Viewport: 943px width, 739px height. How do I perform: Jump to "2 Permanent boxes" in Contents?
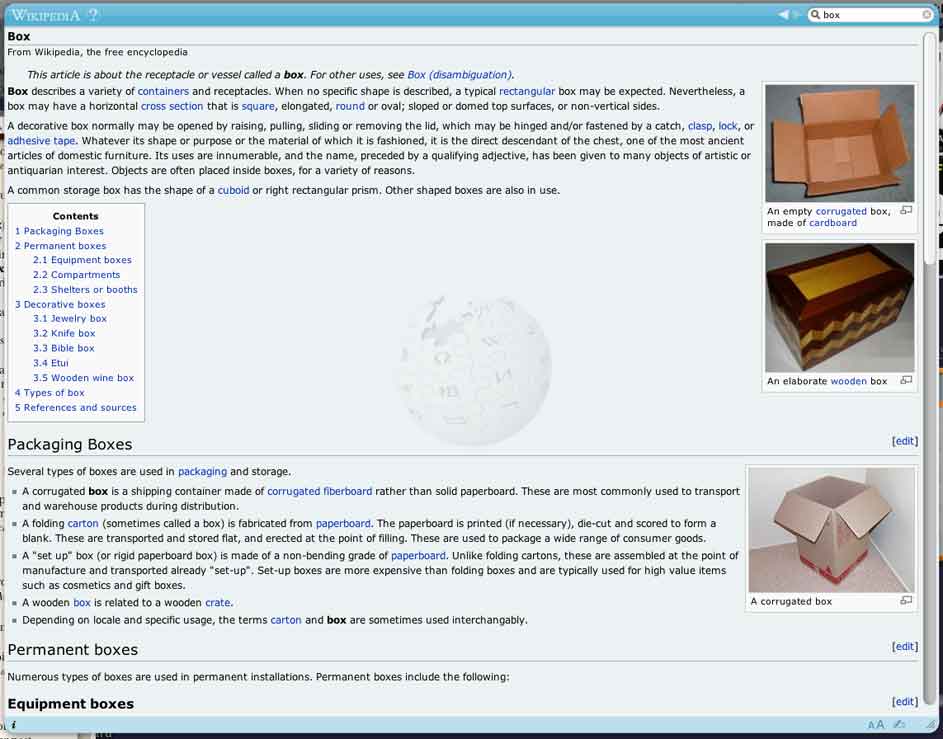pyautogui.click(x=61, y=246)
